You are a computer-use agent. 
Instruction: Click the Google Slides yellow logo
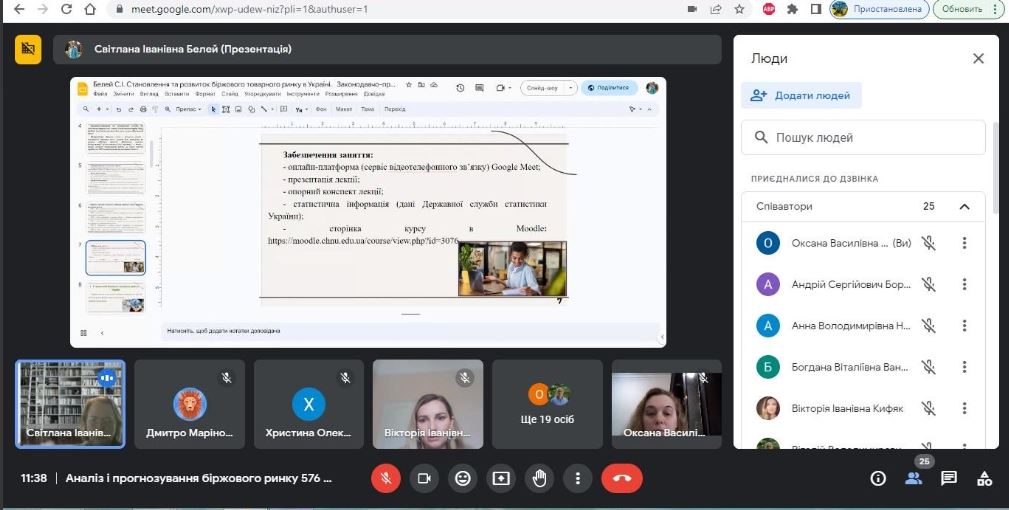(82, 89)
